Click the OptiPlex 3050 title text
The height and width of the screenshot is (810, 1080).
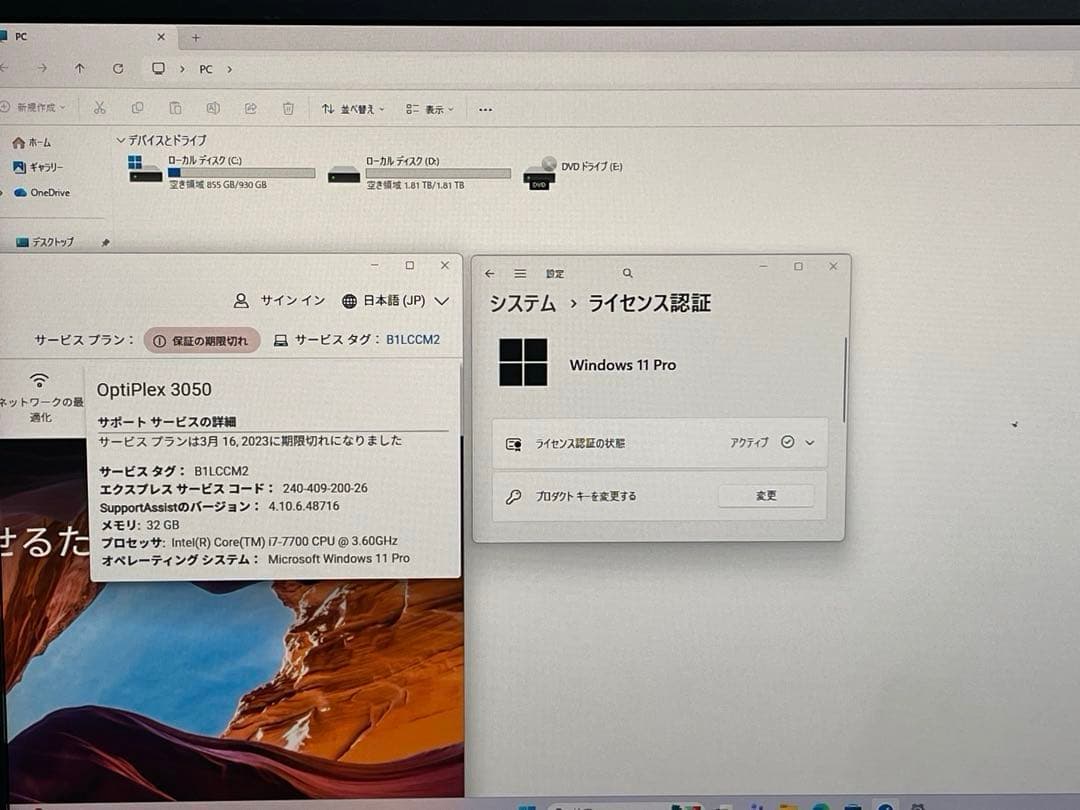click(x=154, y=390)
